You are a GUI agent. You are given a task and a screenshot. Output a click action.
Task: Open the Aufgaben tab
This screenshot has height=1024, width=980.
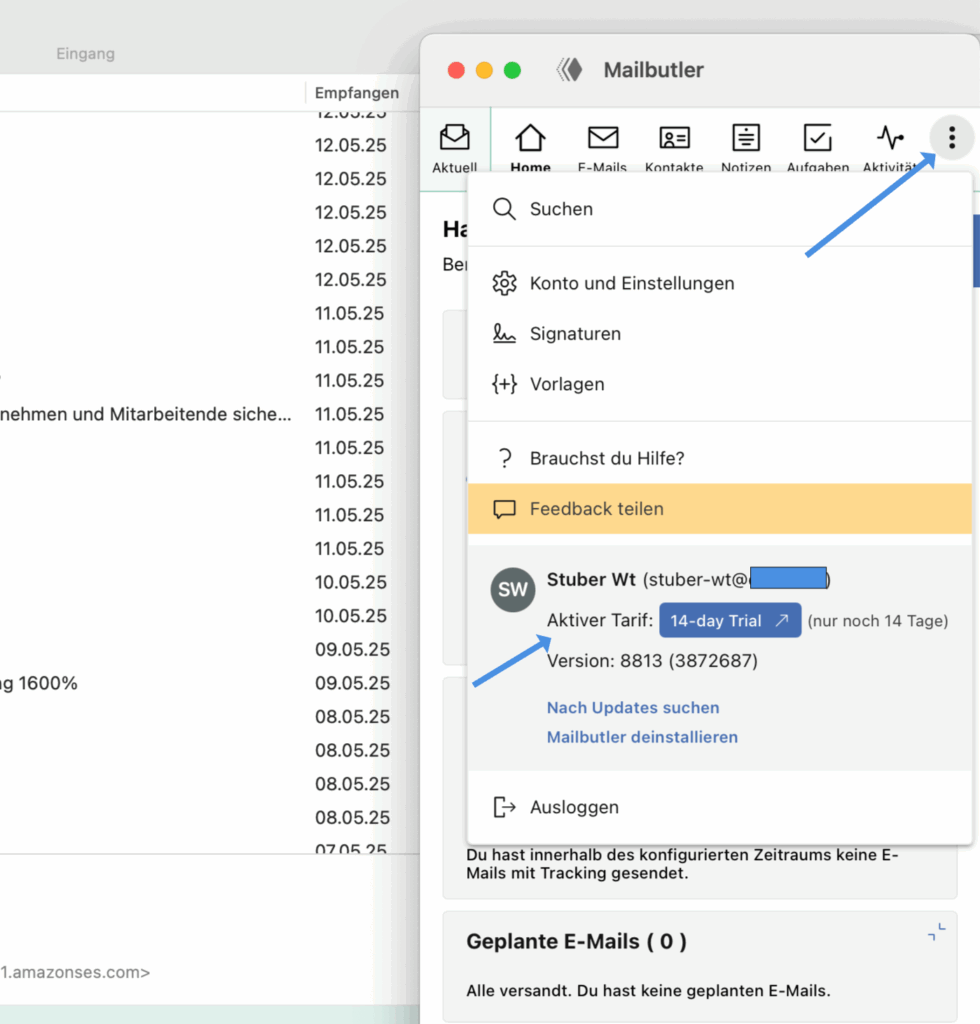(817, 148)
